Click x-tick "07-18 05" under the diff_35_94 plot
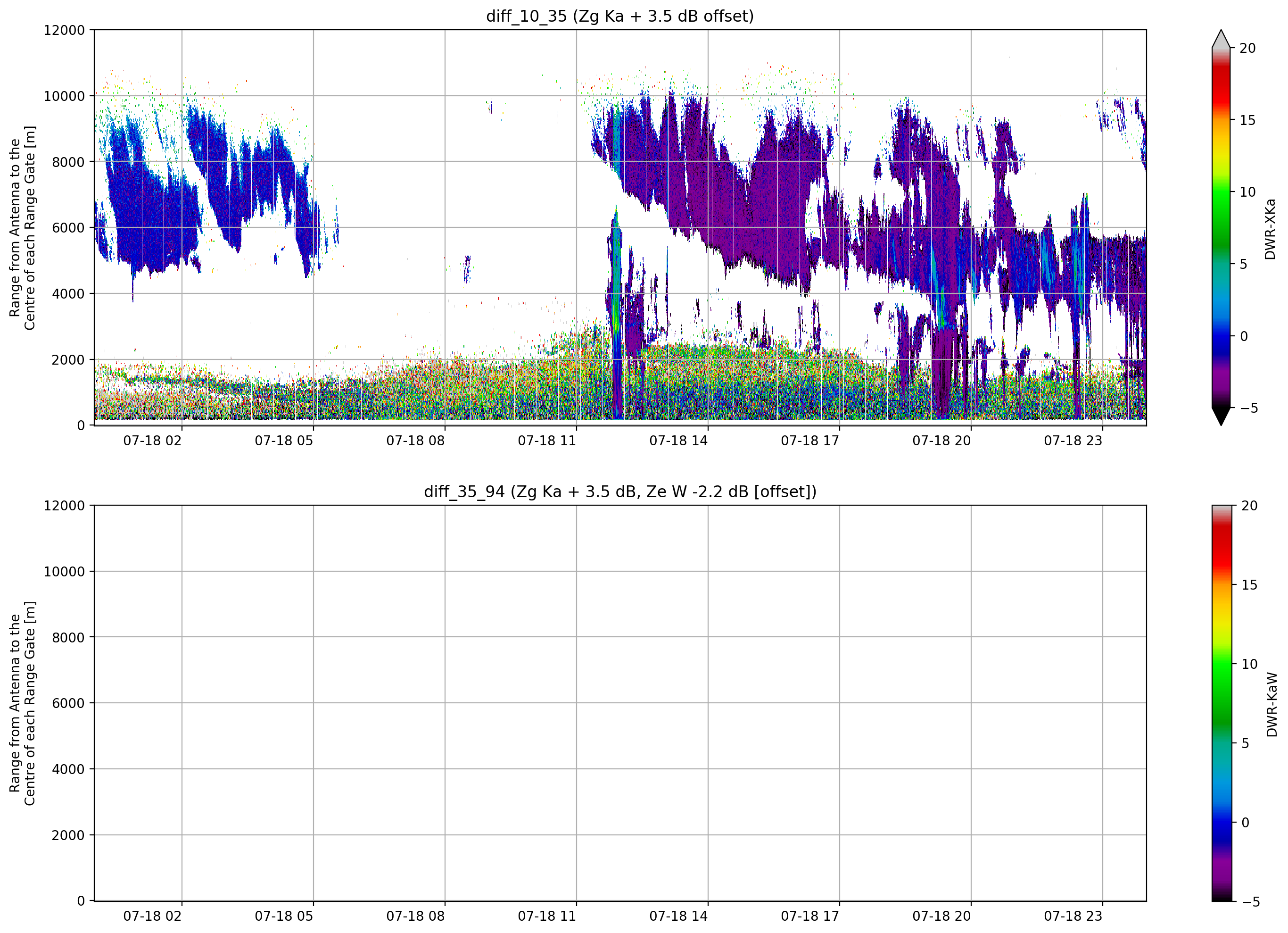The image size is (1288, 933). [284, 916]
